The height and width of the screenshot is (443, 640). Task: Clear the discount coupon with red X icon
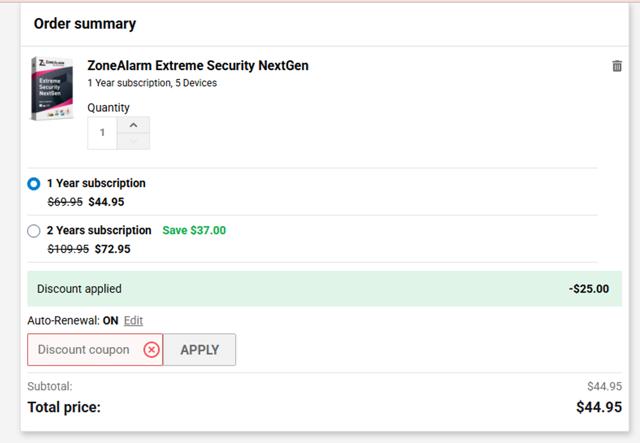151,350
